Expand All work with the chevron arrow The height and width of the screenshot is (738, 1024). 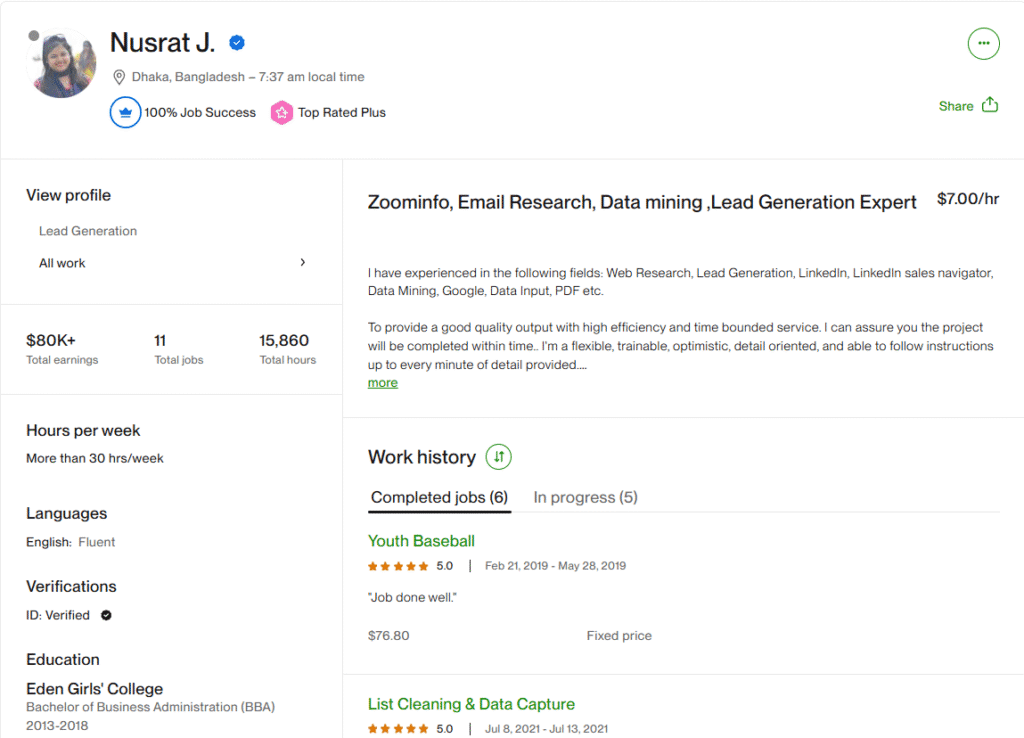pyautogui.click(x=302, y=262)
